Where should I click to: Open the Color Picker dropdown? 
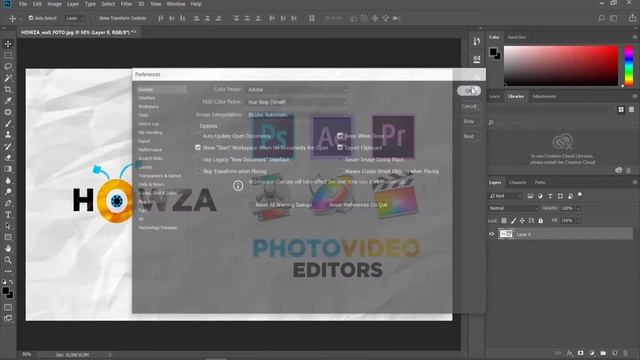tap(297, 89)
